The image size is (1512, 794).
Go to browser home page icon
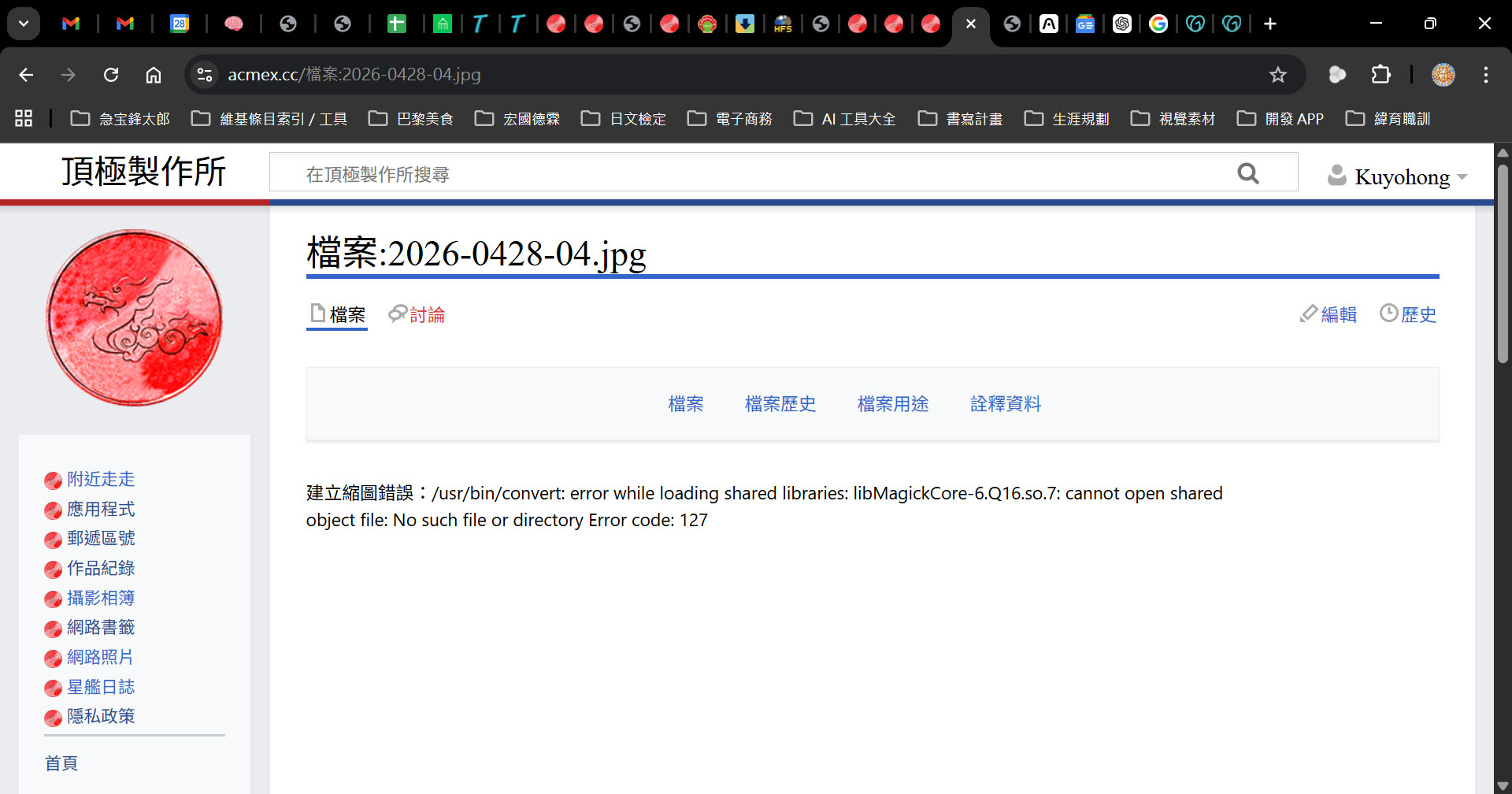pos(154,75)
